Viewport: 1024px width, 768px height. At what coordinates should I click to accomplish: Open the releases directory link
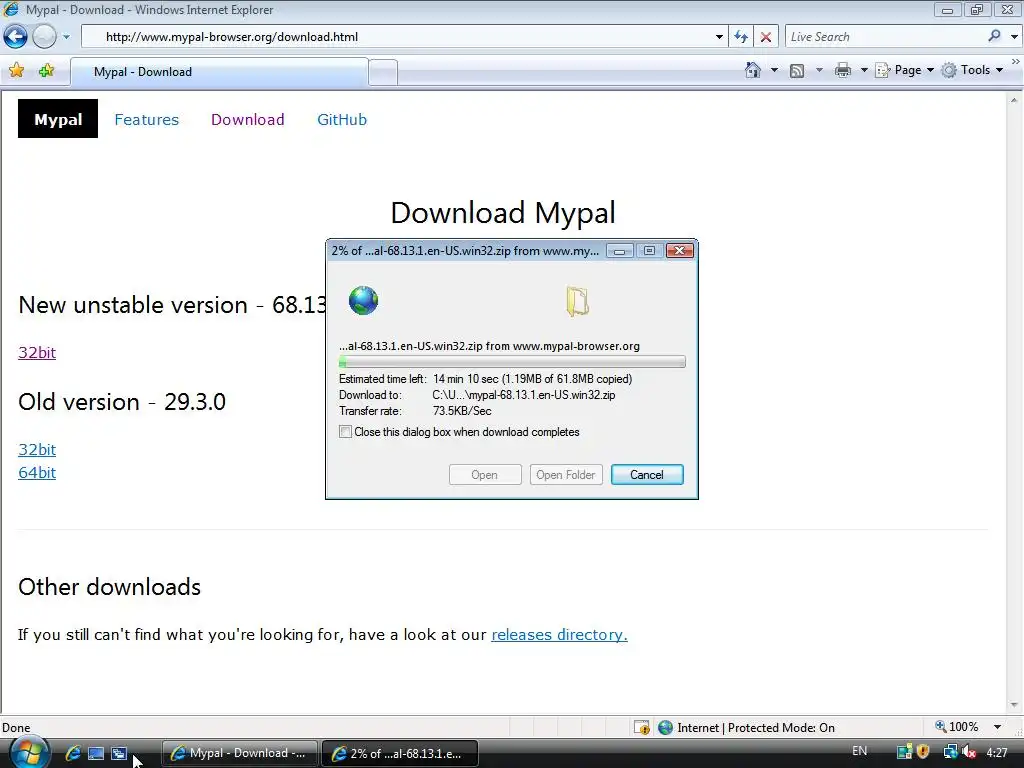click(x=559, y=635)
